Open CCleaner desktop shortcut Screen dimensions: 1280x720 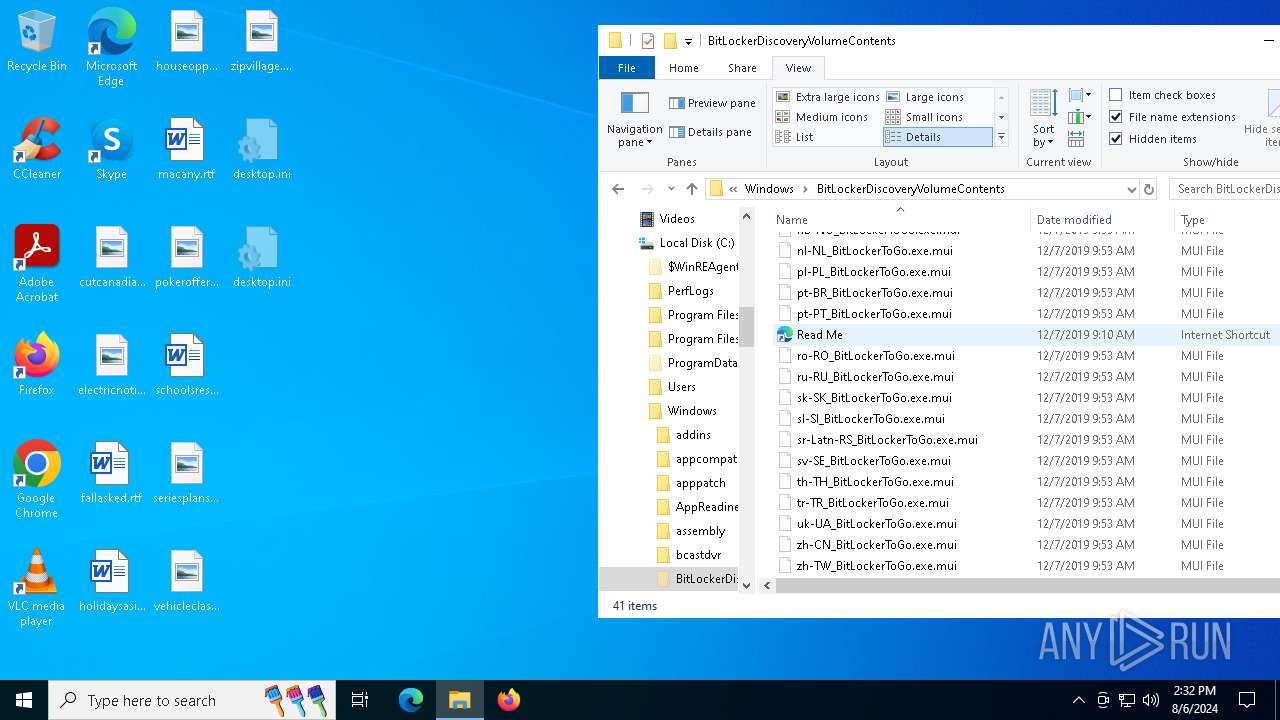(x=37, y=149)
